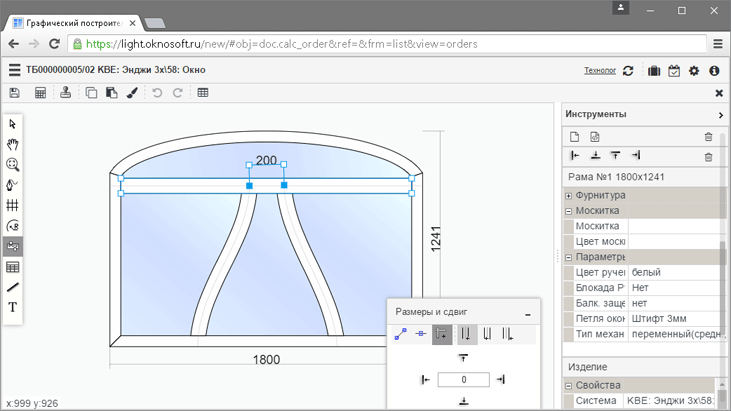Screen dimensions: 731x411
Task: Shift right arrow beside value field
Action: coord(501,380)
